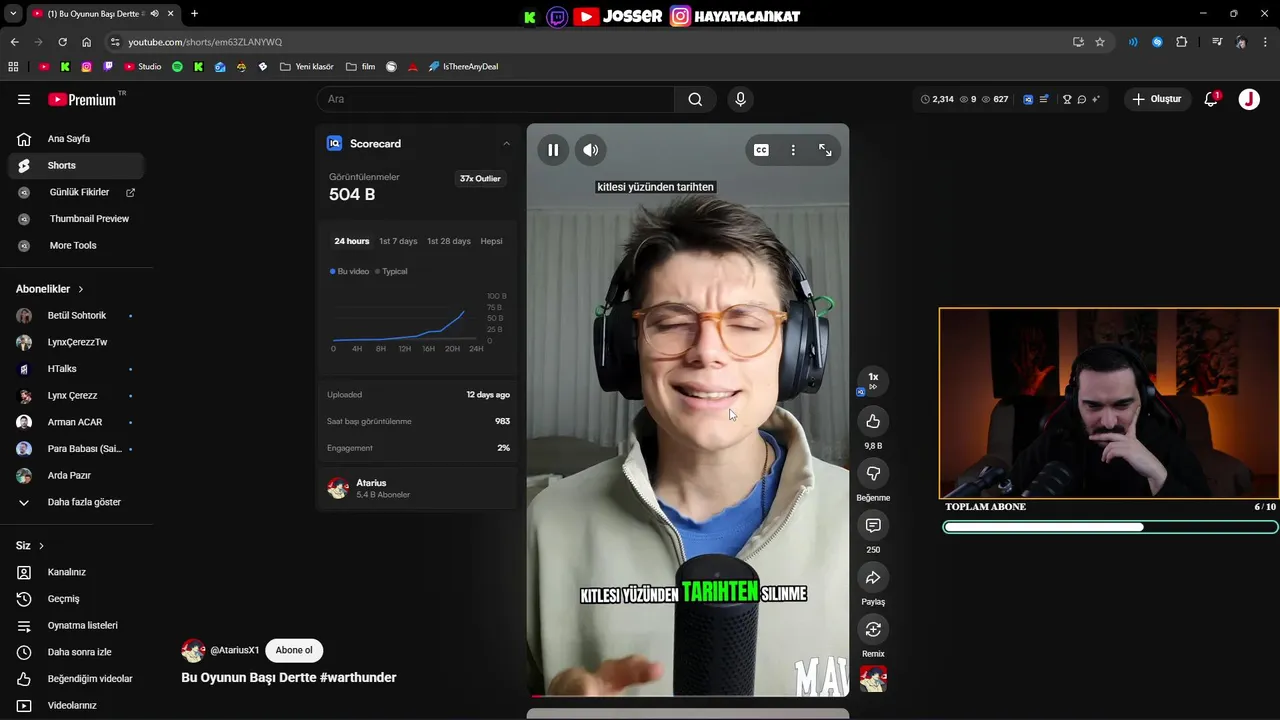
Task: Open Beğendiğim videolar
Action: tap(76, 679)
